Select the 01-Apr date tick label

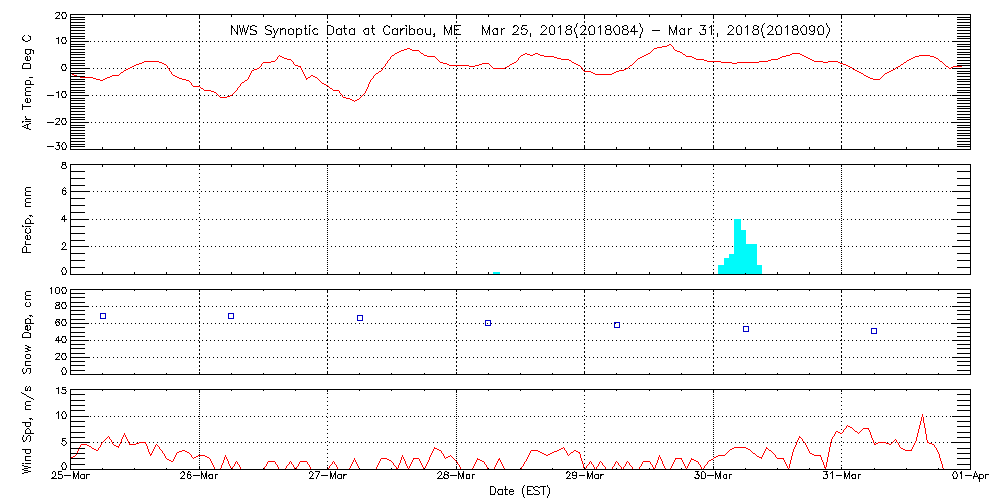[x=970, y=477]
